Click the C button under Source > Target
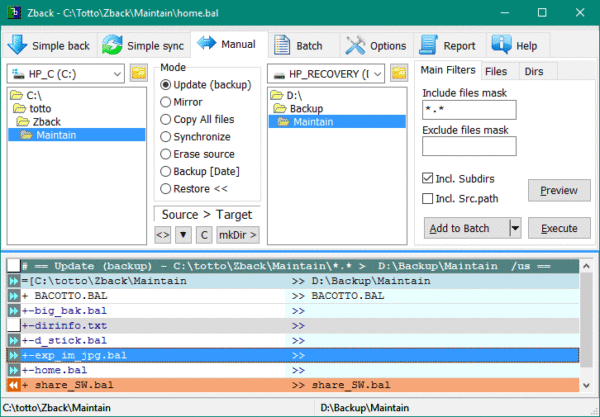The height and width of the screenshot is (417, 600). coord(204,235)
